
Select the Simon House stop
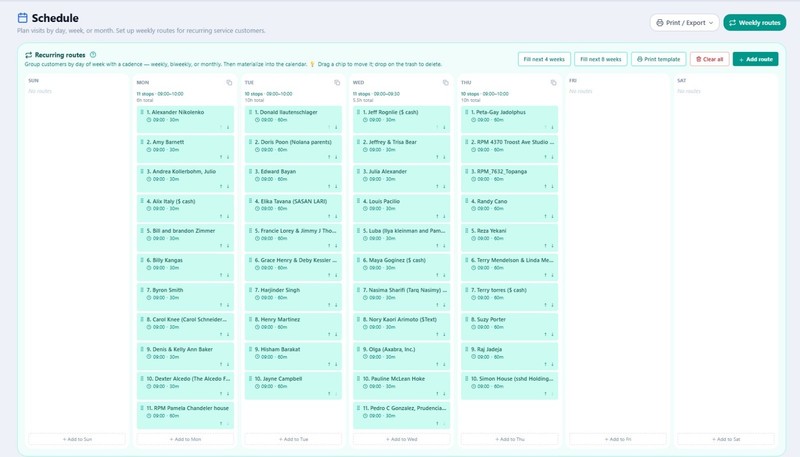510,386
